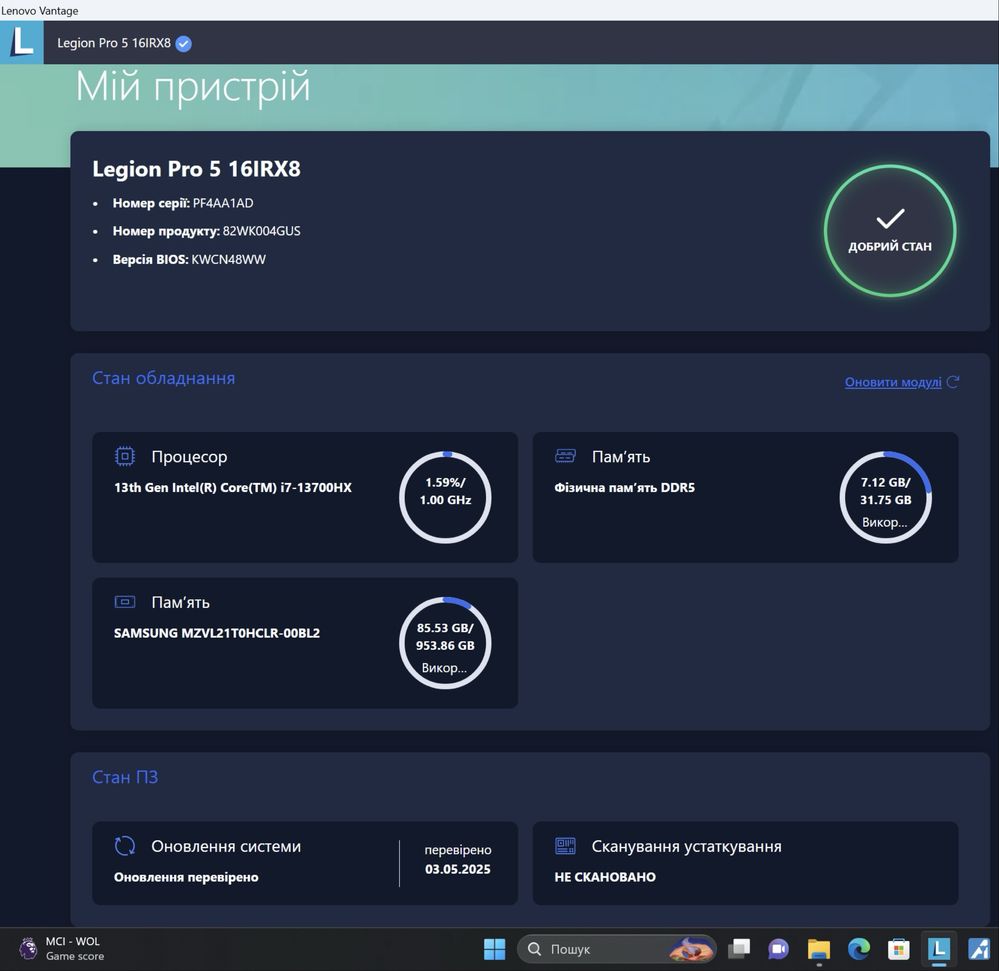Click the Стан ПЗ section heading
Screen dimensions: 999x971
click(125, 777)
